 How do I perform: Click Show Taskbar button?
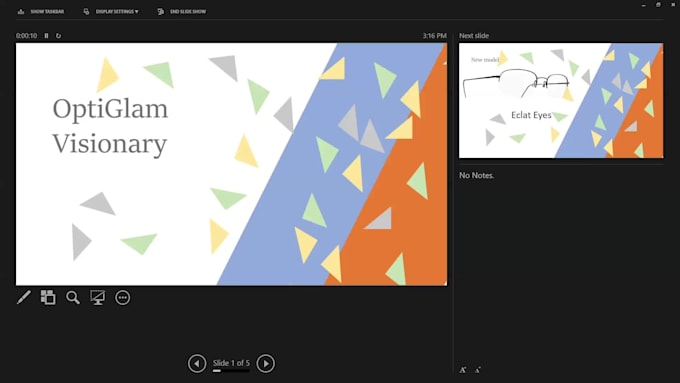(x=41, y=12)
